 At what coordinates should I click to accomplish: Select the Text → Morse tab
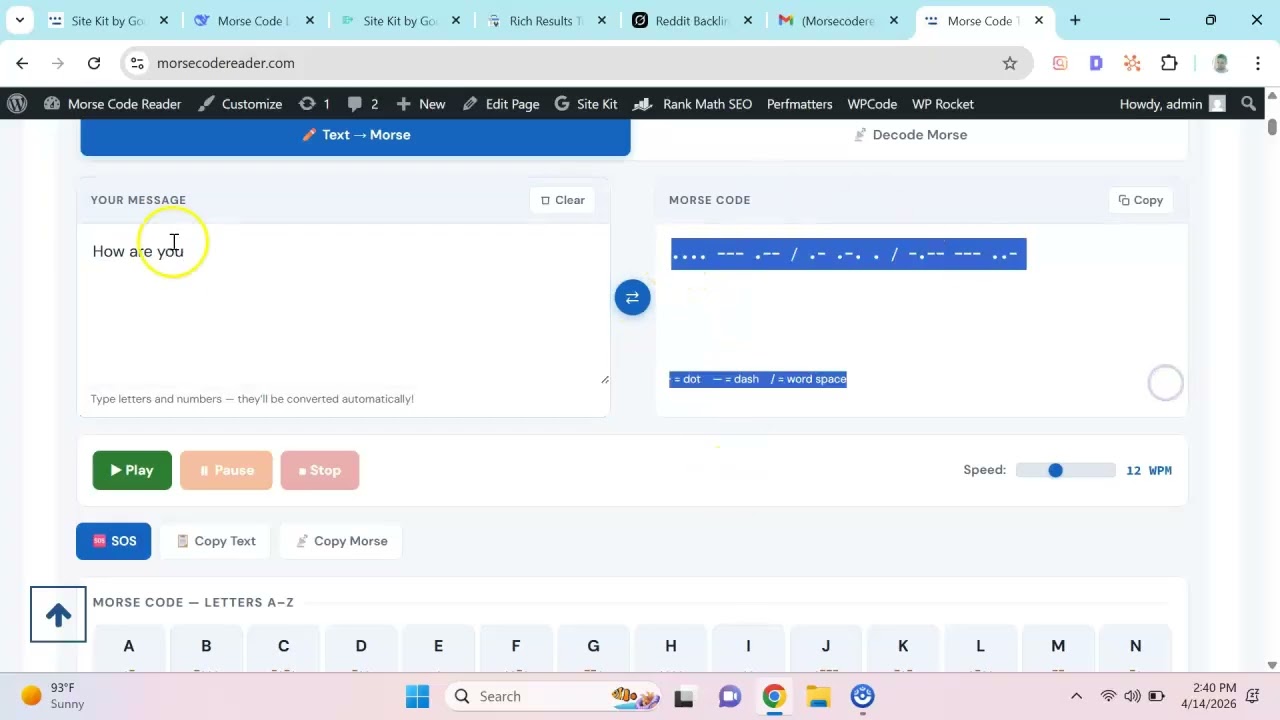(355, 135)
